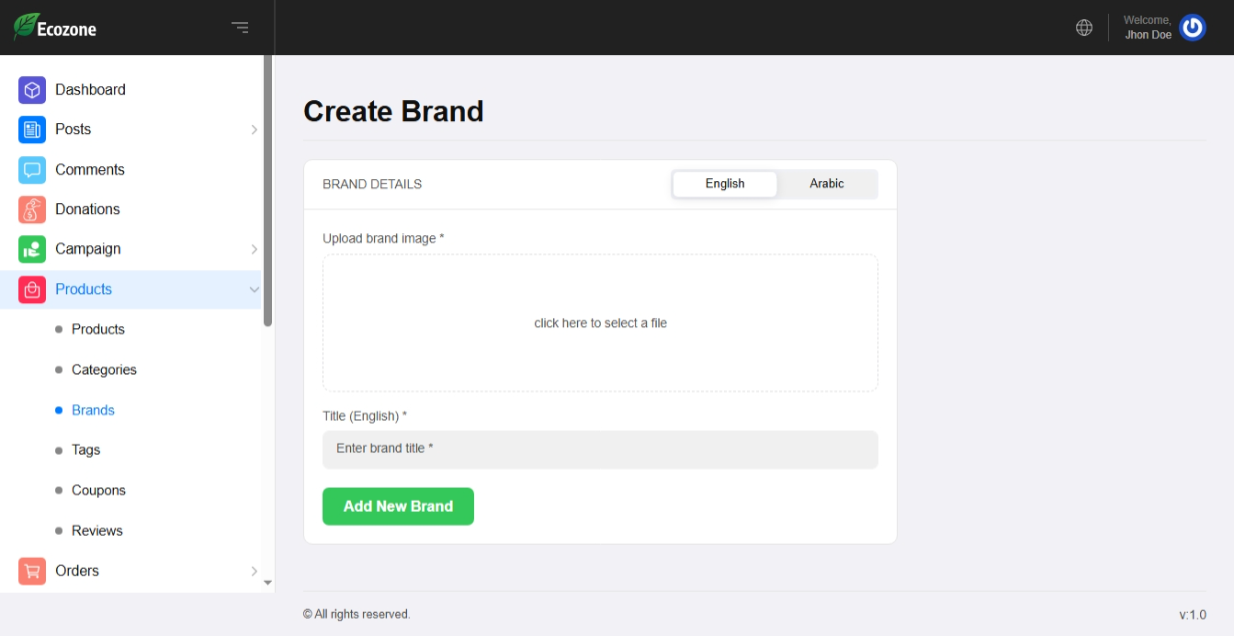The image size is (1234, 636).
Task: Open the user profile power icon
Action: point(1192,28)
